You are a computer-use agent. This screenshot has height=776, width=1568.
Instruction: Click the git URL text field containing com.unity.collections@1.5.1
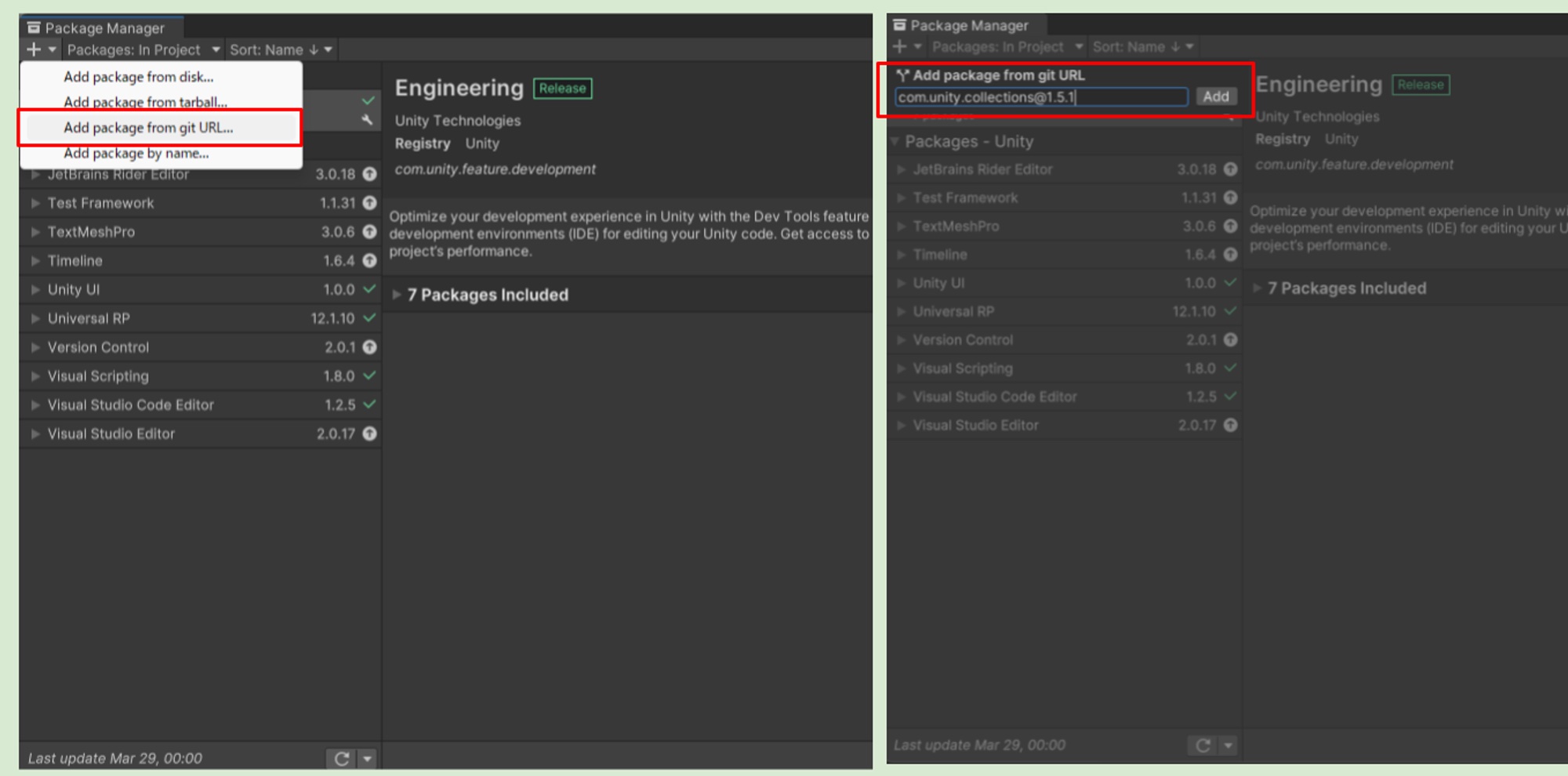pyautogui.click(x=1040, y=97)
